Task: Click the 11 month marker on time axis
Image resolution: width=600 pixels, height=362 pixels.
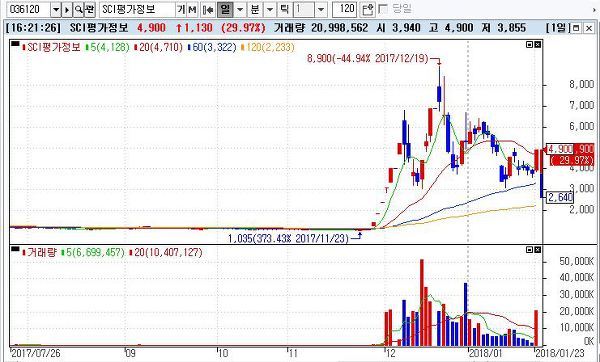Action: [x=293, y=353]
